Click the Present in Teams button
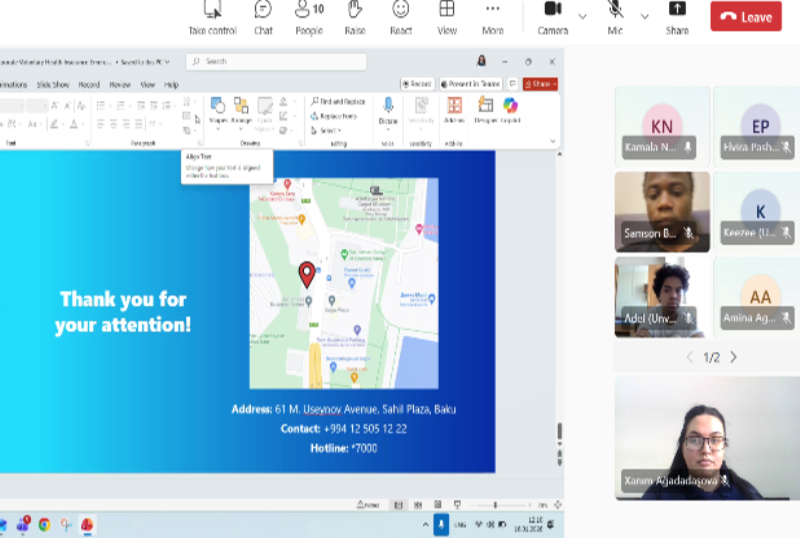This screenshot has height=538, width=800. coord(470,84)
